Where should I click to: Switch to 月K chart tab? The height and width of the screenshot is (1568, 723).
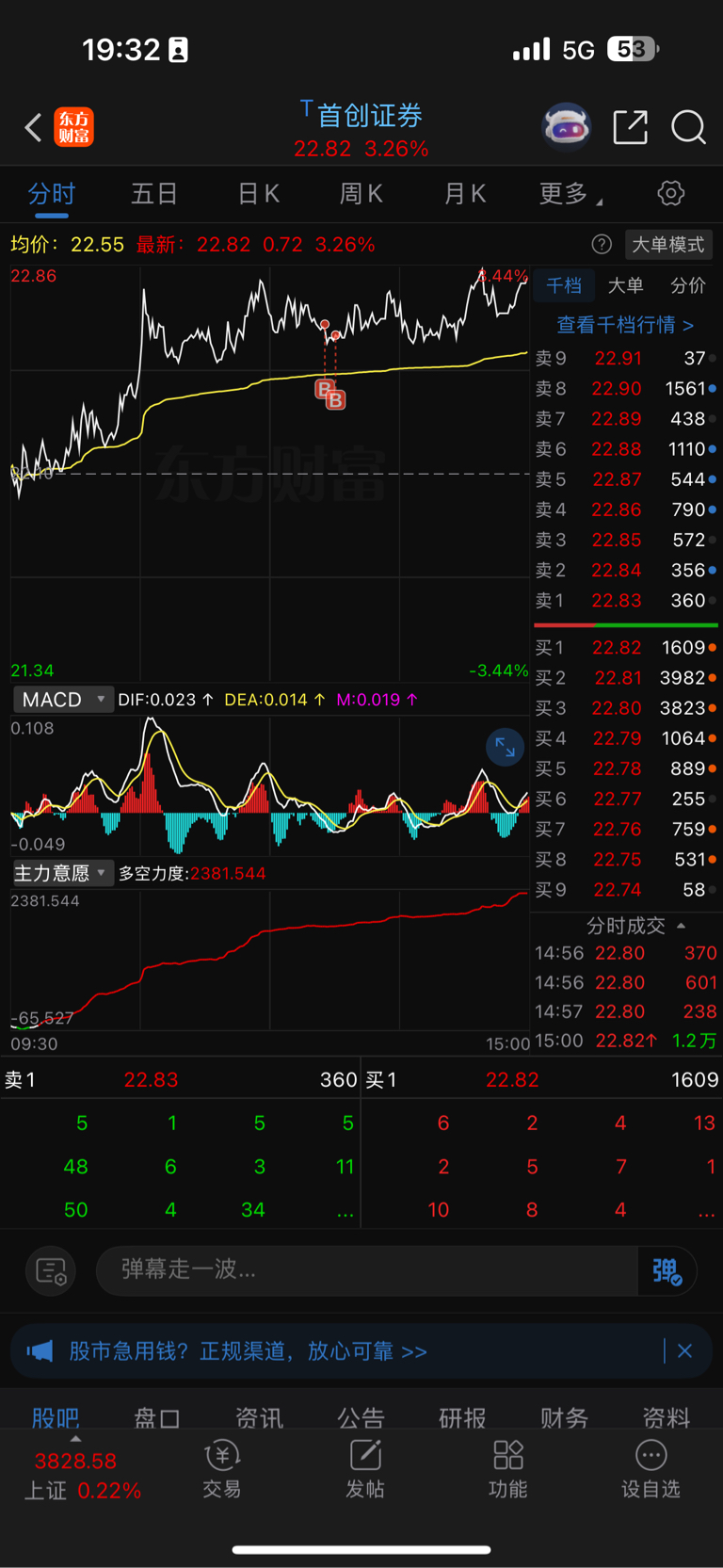point(465,194)
